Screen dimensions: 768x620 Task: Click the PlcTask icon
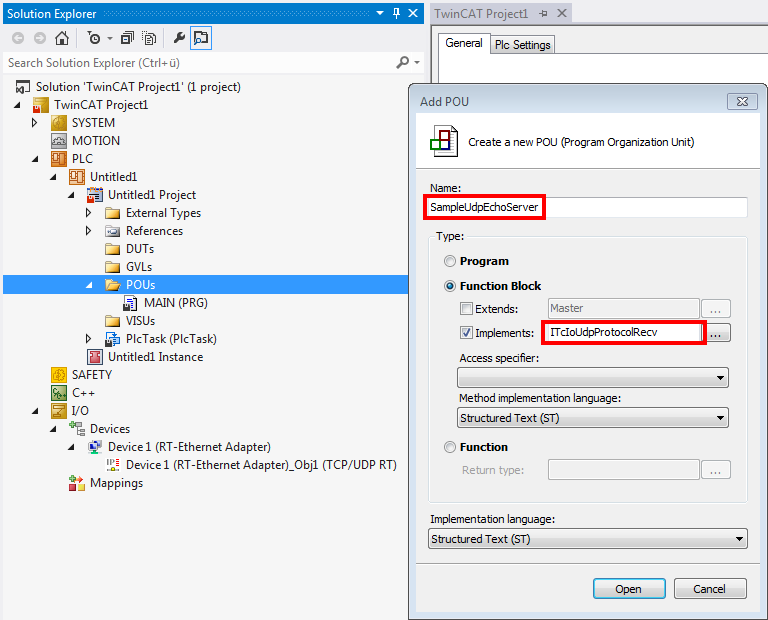[112, 339]
